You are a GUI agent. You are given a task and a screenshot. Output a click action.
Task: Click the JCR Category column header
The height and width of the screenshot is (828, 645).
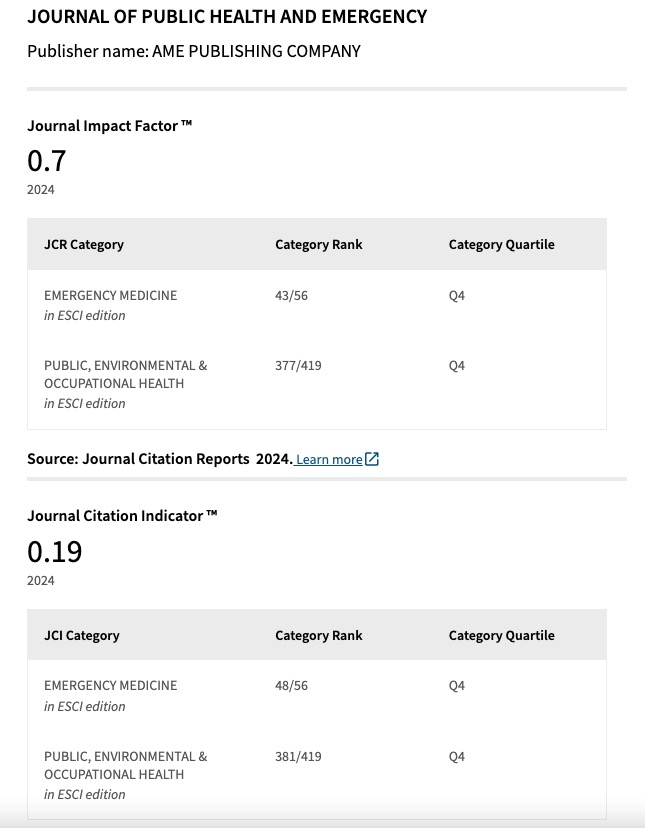pos(84,244)
